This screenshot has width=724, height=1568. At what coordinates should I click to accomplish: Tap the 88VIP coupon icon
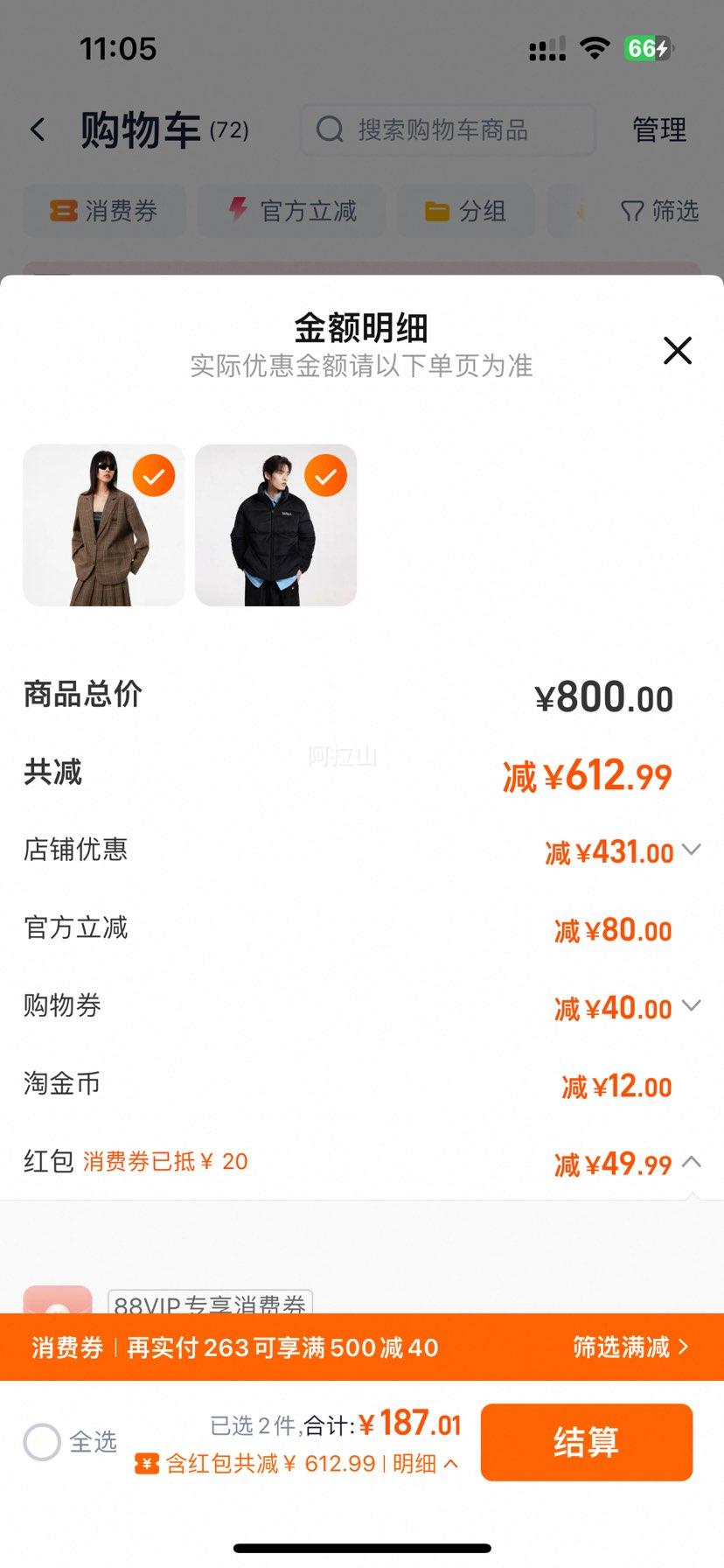(x=58, y=1300)
